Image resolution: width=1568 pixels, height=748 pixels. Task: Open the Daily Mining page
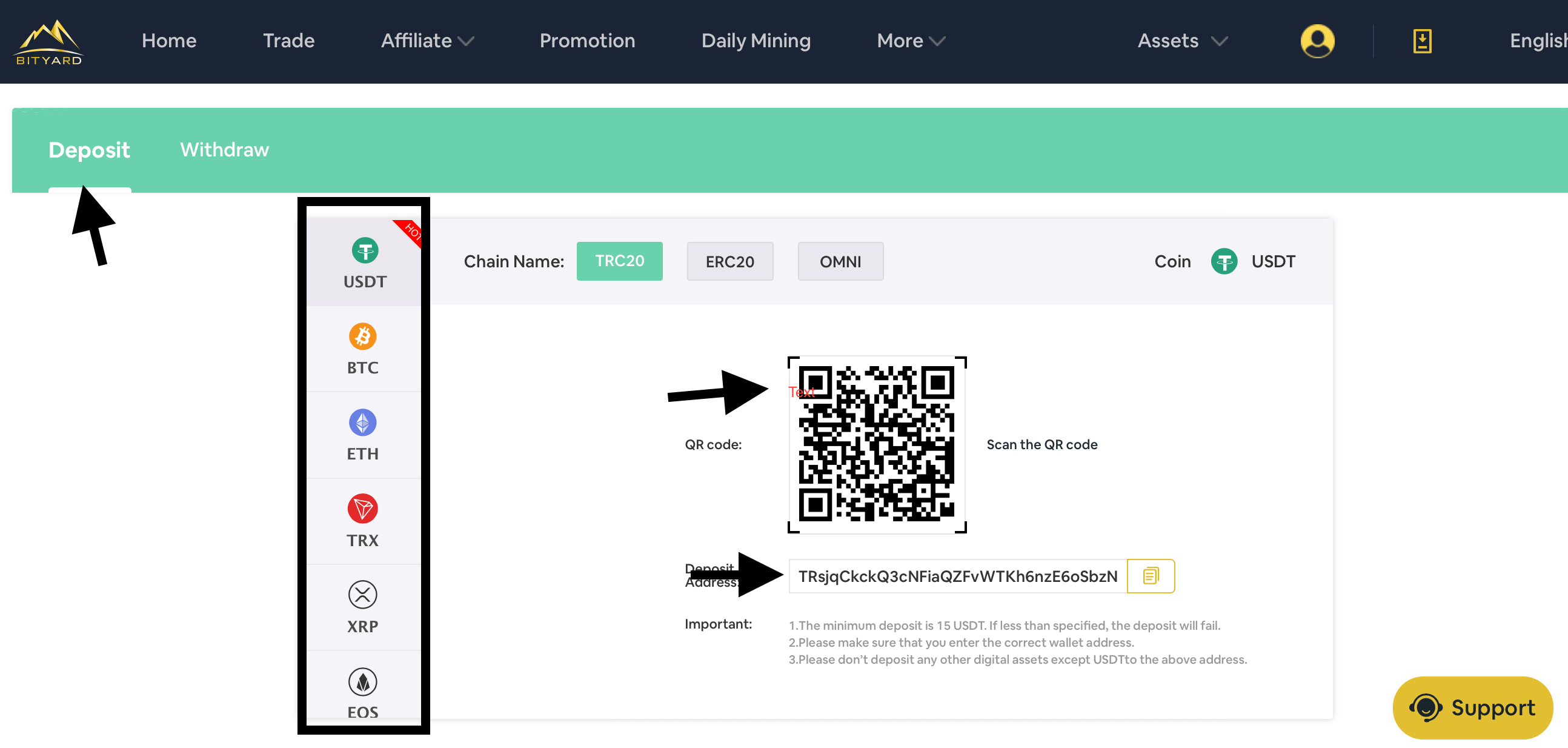click(x=756, y=41)
